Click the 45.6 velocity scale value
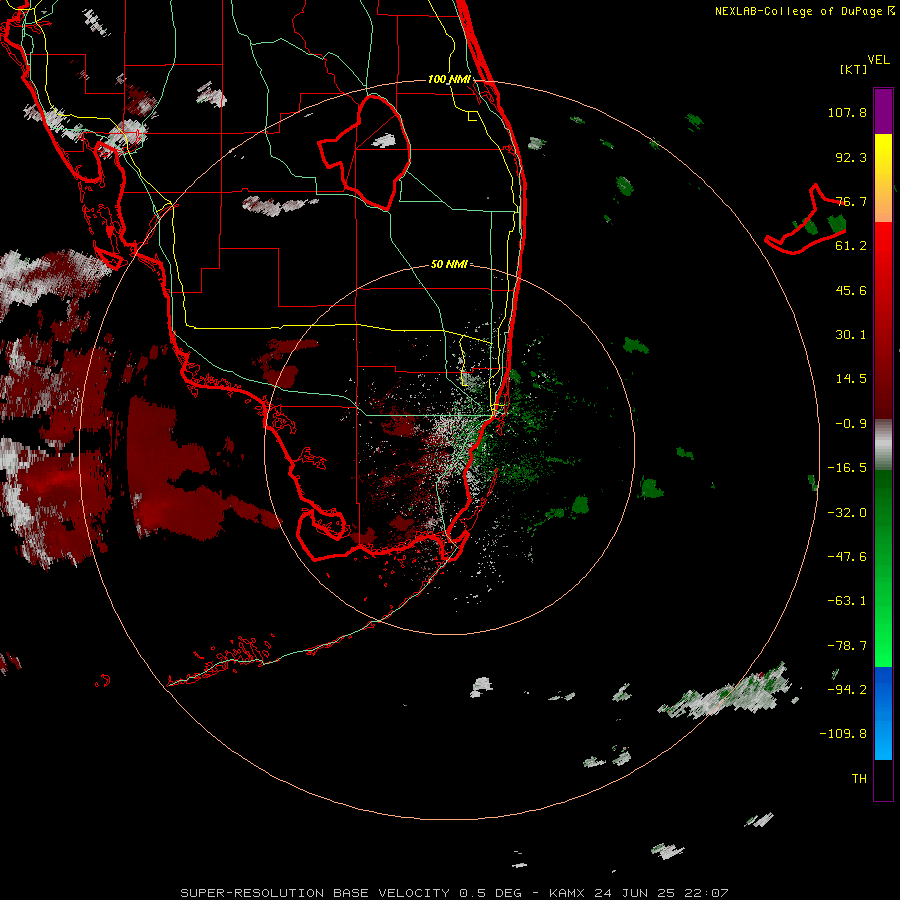This screenshot has height=900, width=900. click(x=851, y=290)
